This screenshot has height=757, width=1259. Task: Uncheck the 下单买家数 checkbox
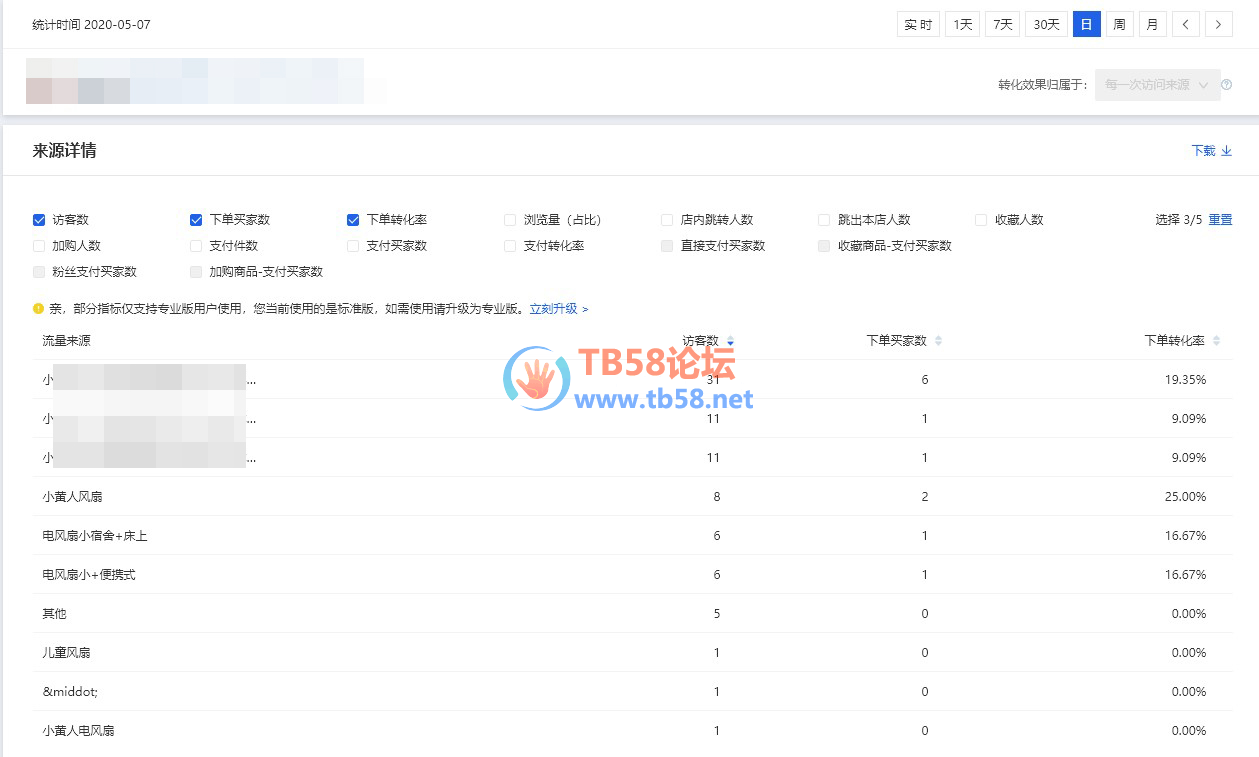[x=196, y=220]
